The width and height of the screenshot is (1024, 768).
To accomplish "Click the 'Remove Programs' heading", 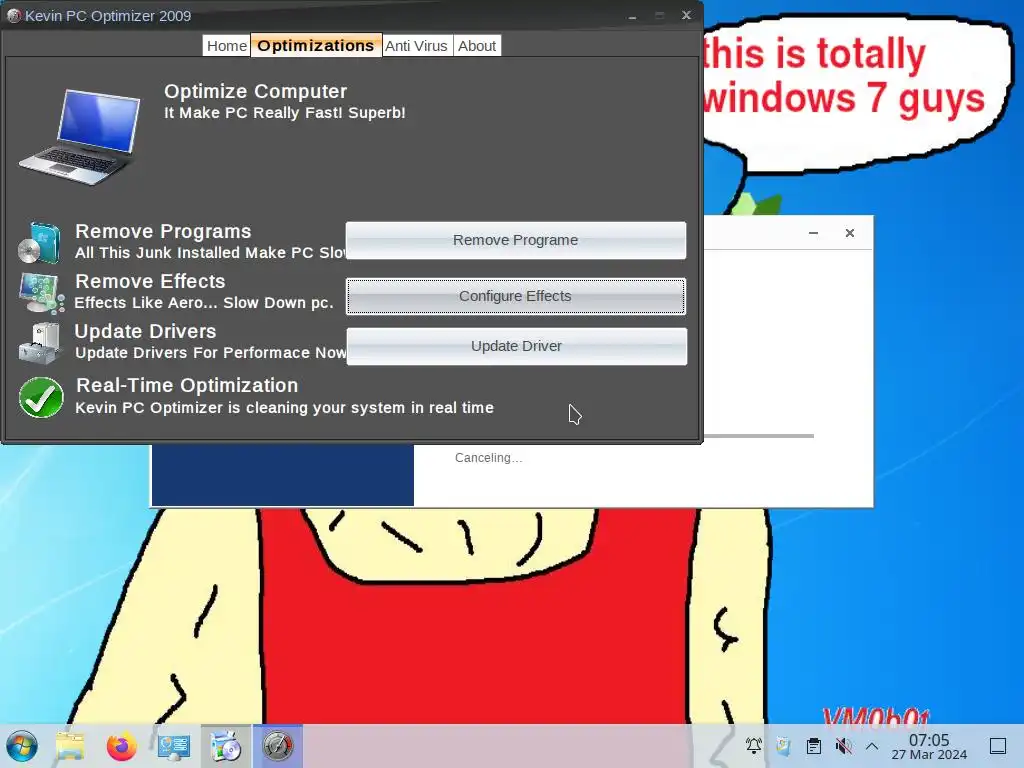I will click(163, 231).
